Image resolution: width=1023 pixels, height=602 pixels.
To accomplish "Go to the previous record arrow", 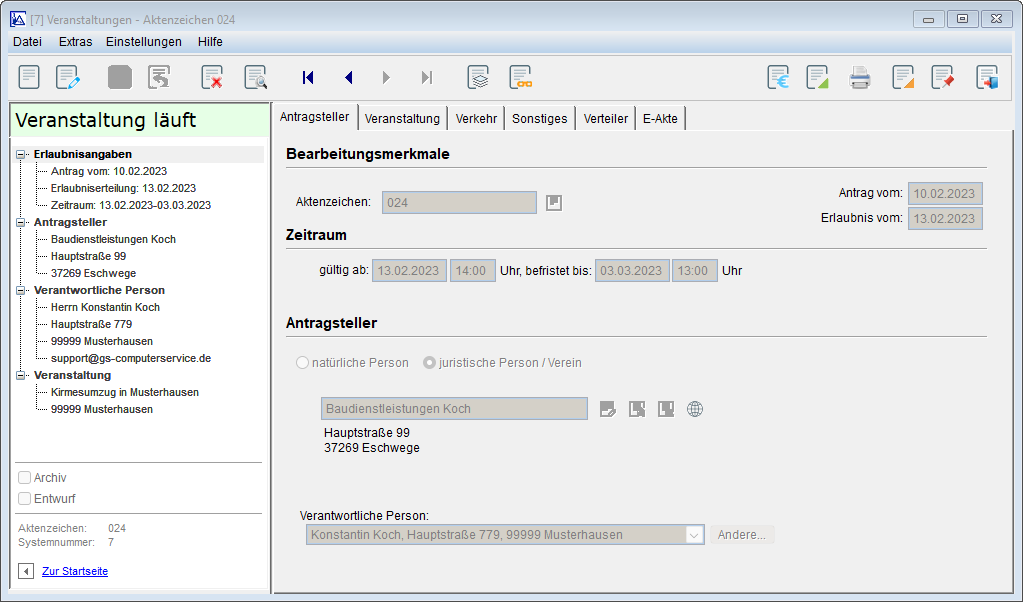I will coord(348,77).
